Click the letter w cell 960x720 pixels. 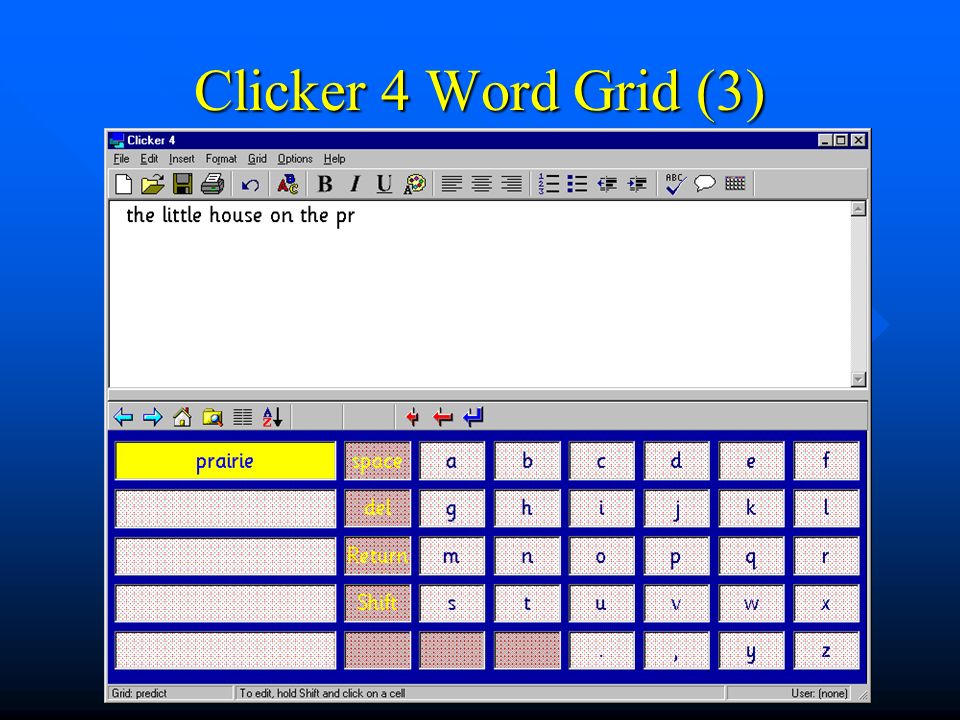(751, 603)
